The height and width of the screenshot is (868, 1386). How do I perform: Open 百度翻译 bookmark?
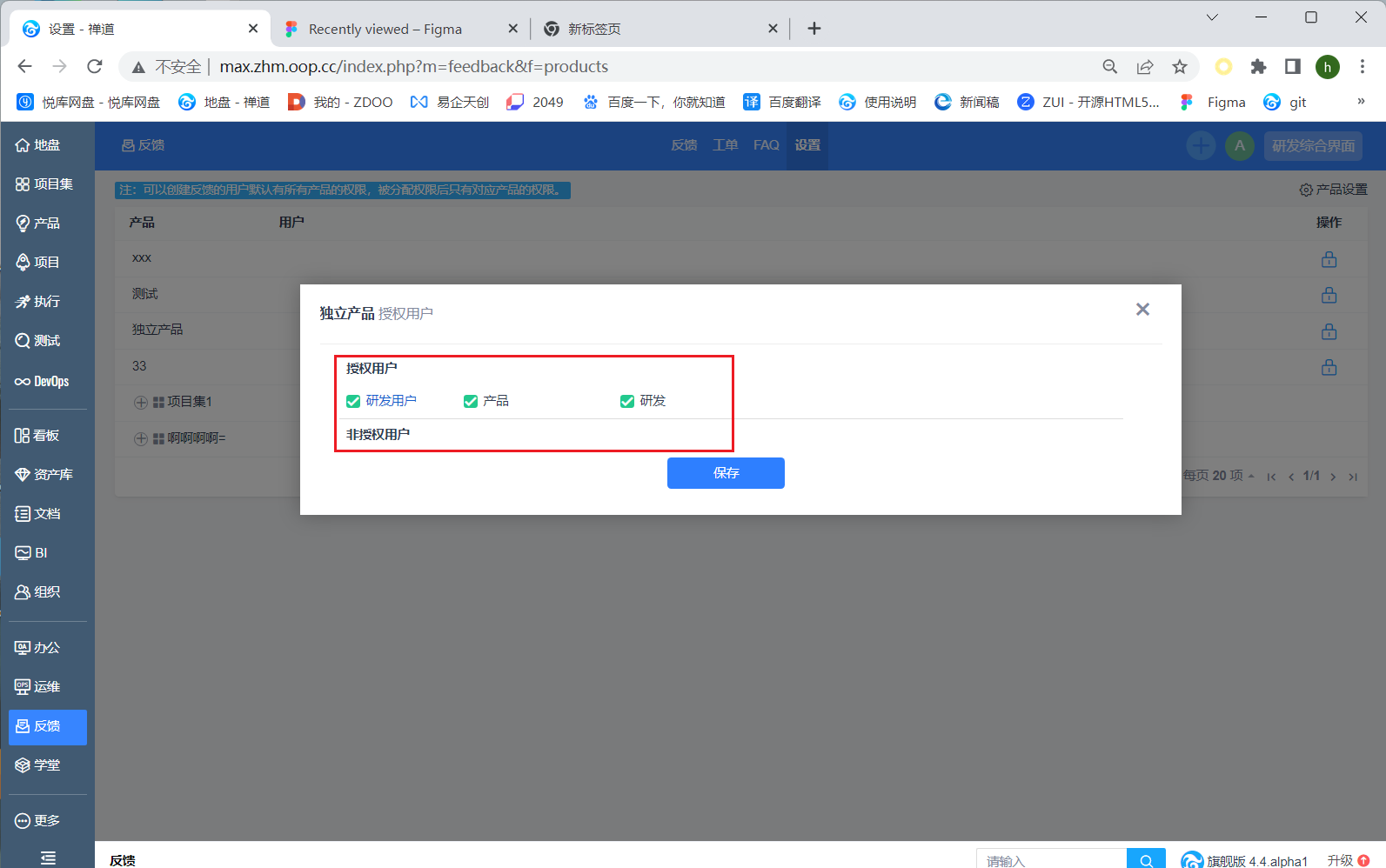(782, 102)
